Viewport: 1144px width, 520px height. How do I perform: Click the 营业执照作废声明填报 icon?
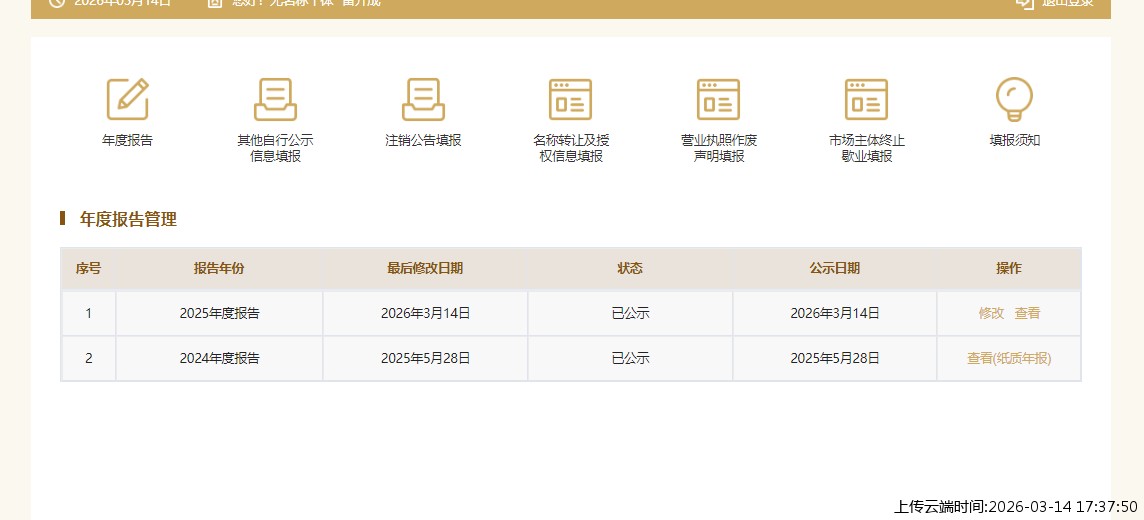click(718, 99)
